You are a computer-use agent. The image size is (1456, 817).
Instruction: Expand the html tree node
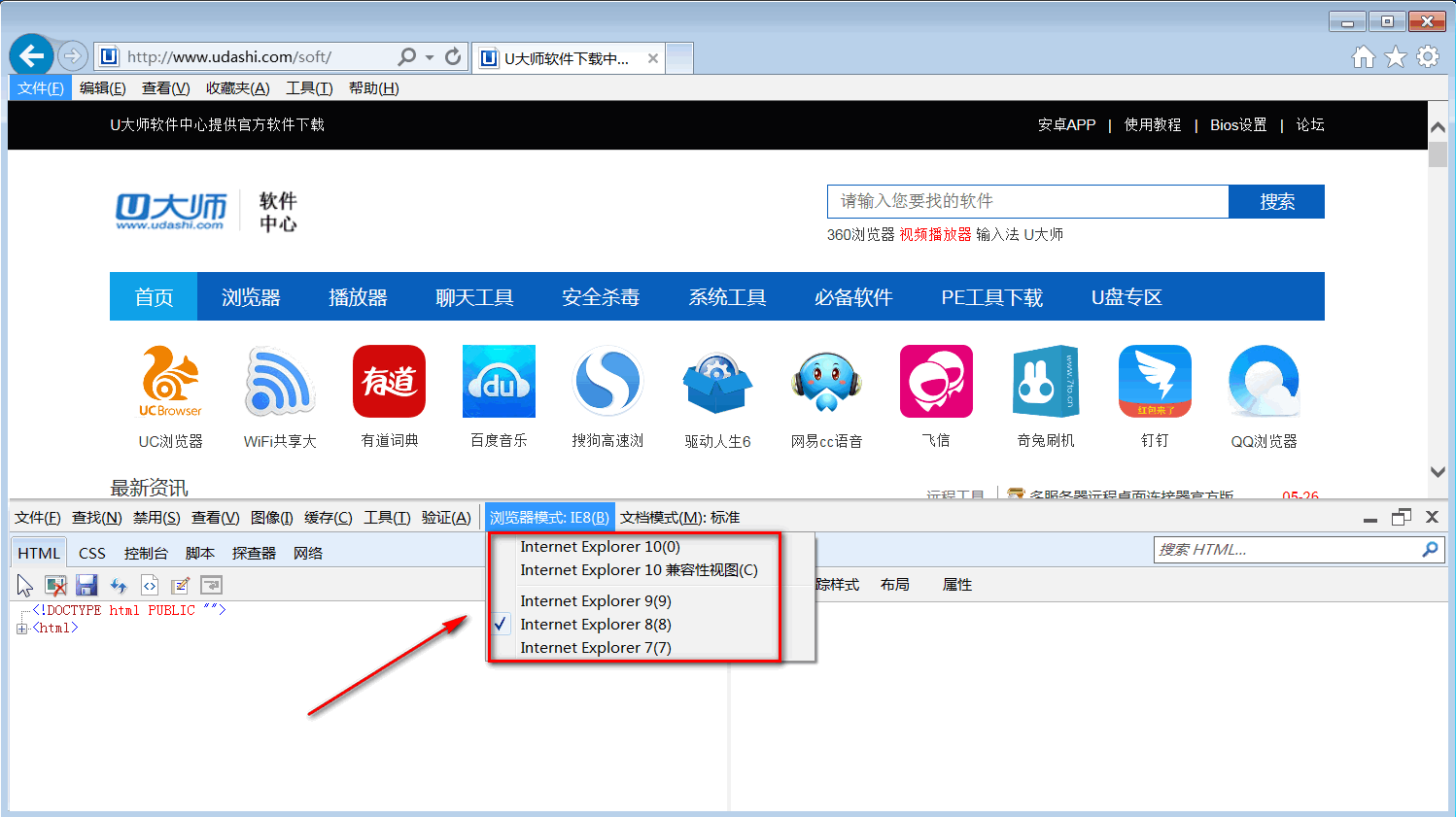click(x=21, y=629)
